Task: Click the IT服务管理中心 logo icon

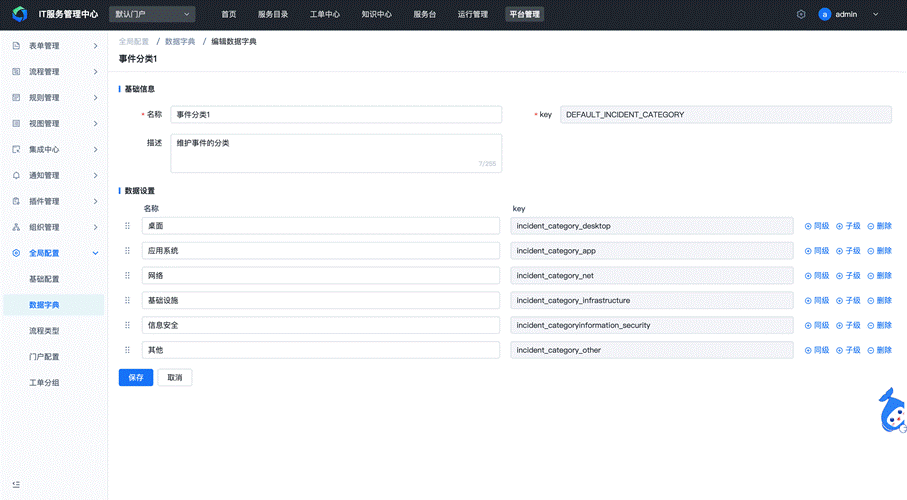Action: click(x=20, y=14)
